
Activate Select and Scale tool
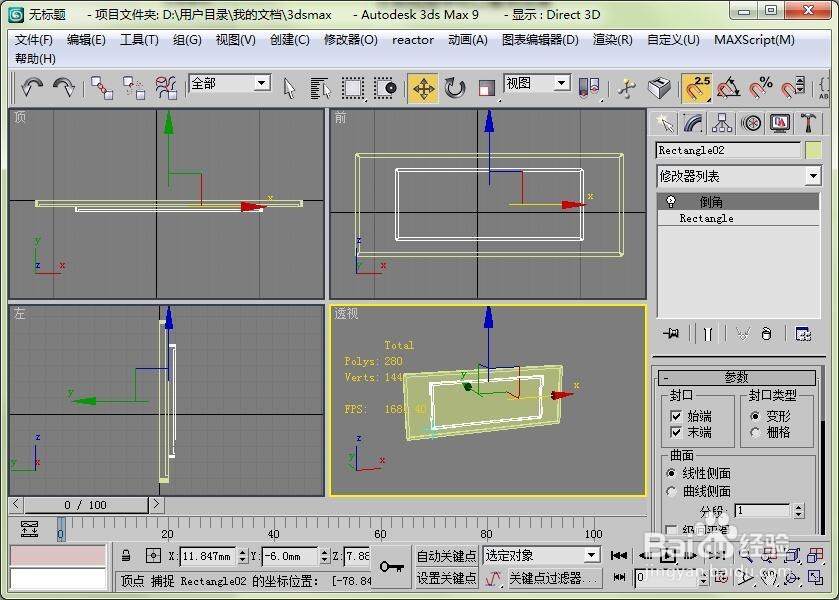[486, 88]
